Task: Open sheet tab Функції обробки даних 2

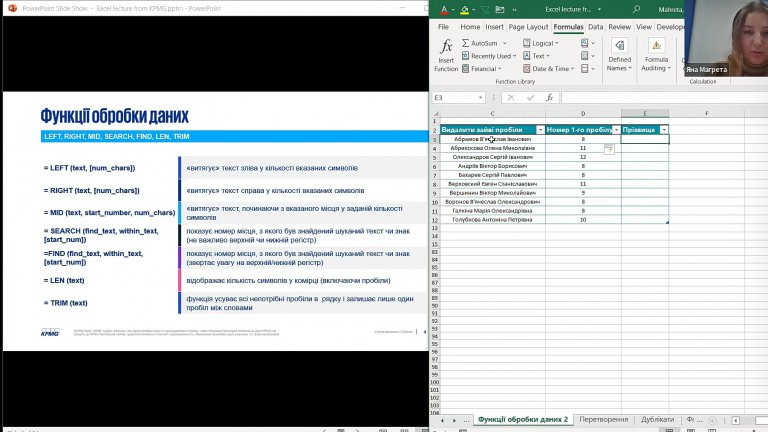Action: click(x=523, y=419)
